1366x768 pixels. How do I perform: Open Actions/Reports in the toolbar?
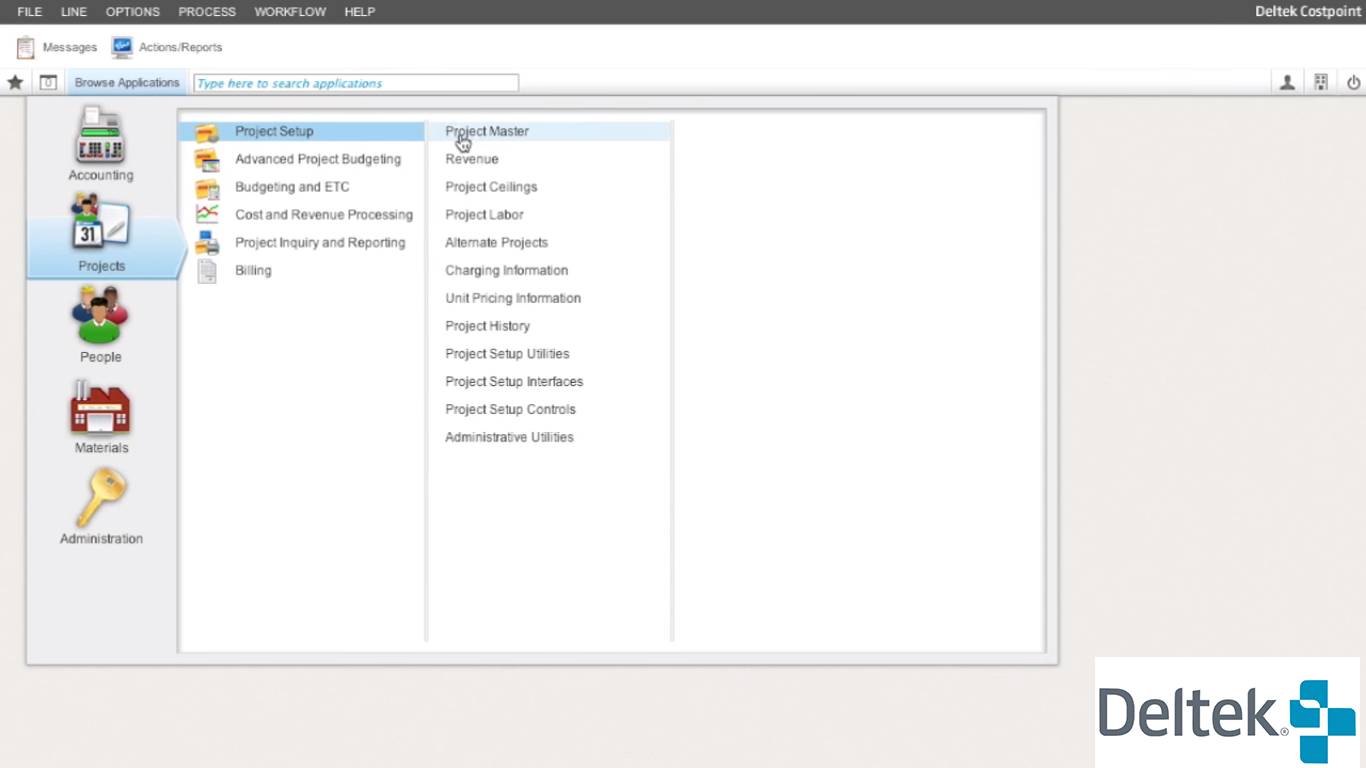[x=167, y=47]
